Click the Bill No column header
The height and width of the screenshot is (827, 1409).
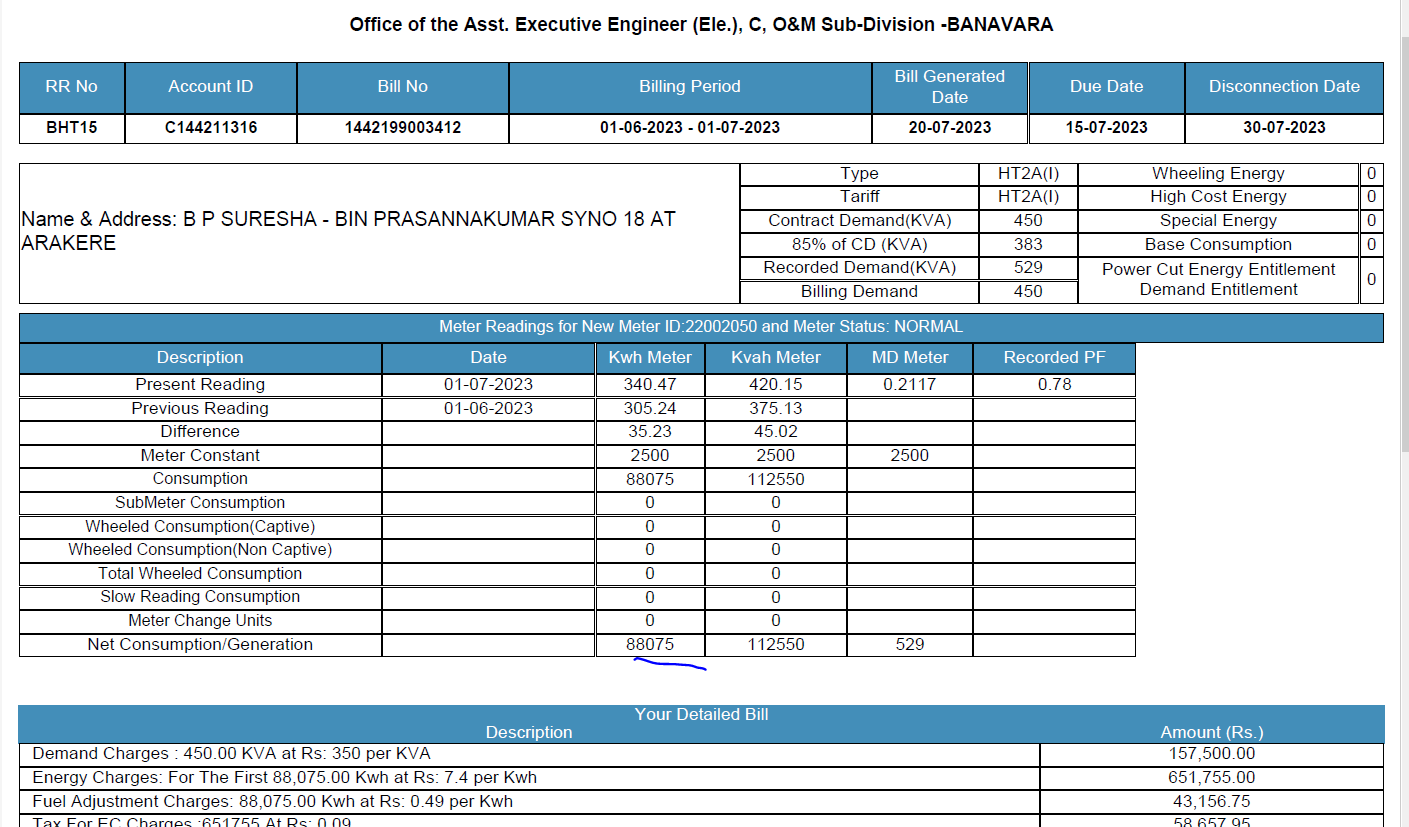point(403,87)
